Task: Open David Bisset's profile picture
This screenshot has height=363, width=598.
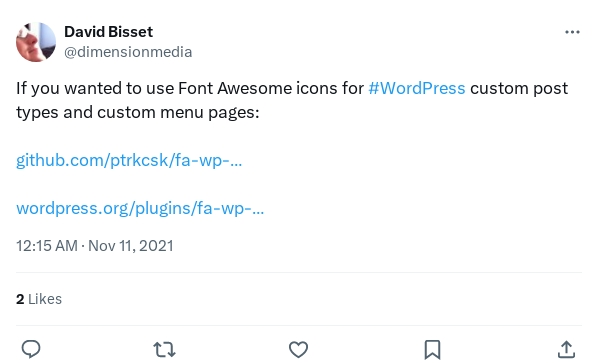Action: pyautogui.click(x=36, y=42)
